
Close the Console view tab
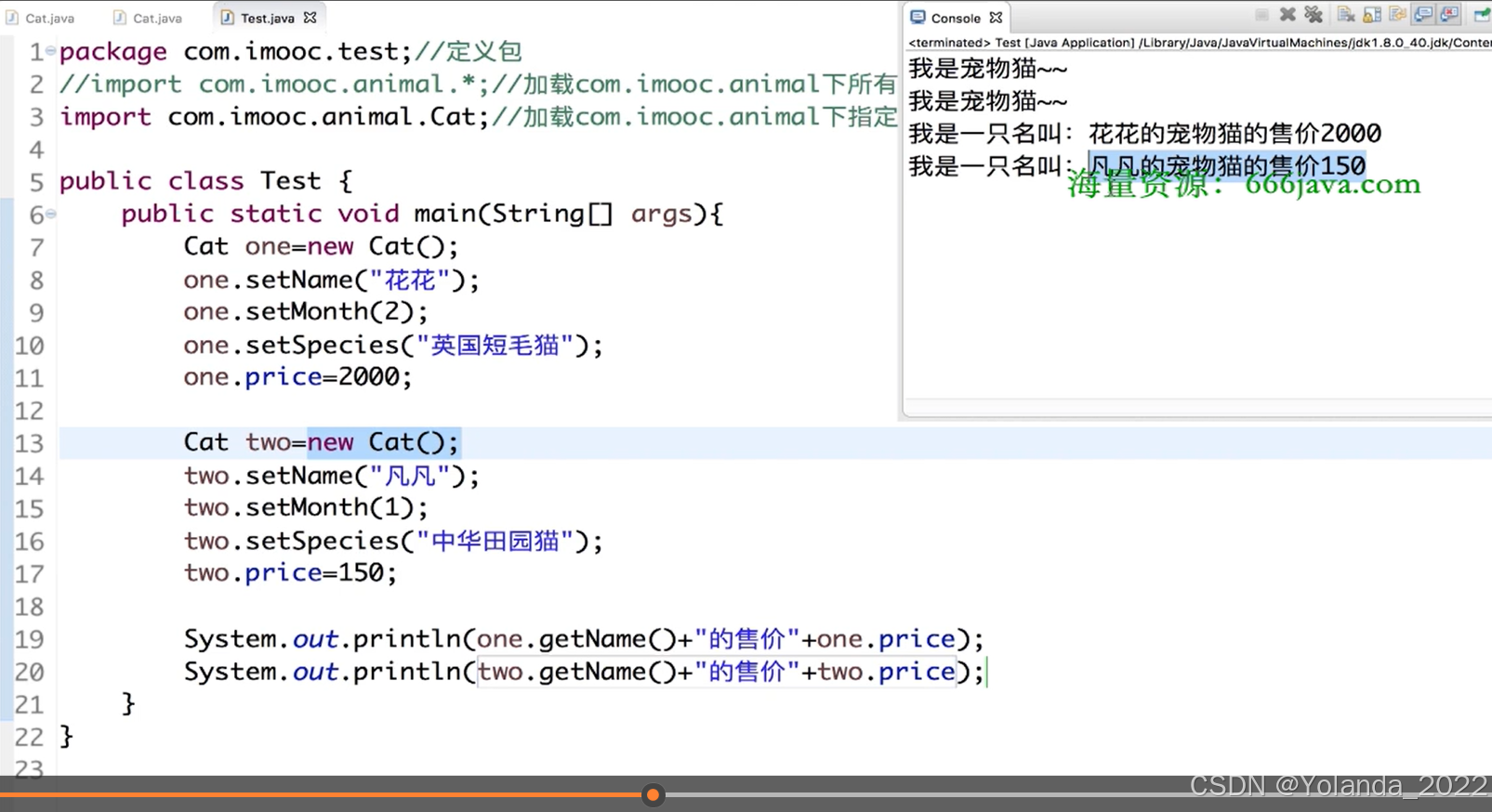[x=996, y=18]
